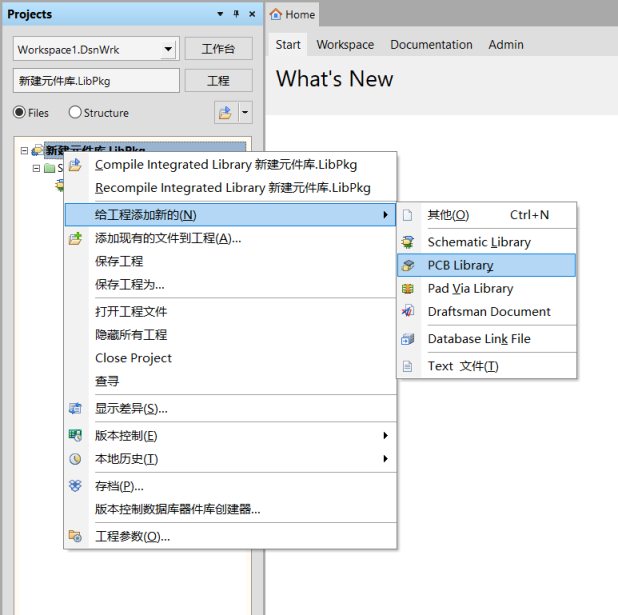The image size is (618, 615).
Task: Open the Projects panel options dropdown arrow
Action: point(220,14)
